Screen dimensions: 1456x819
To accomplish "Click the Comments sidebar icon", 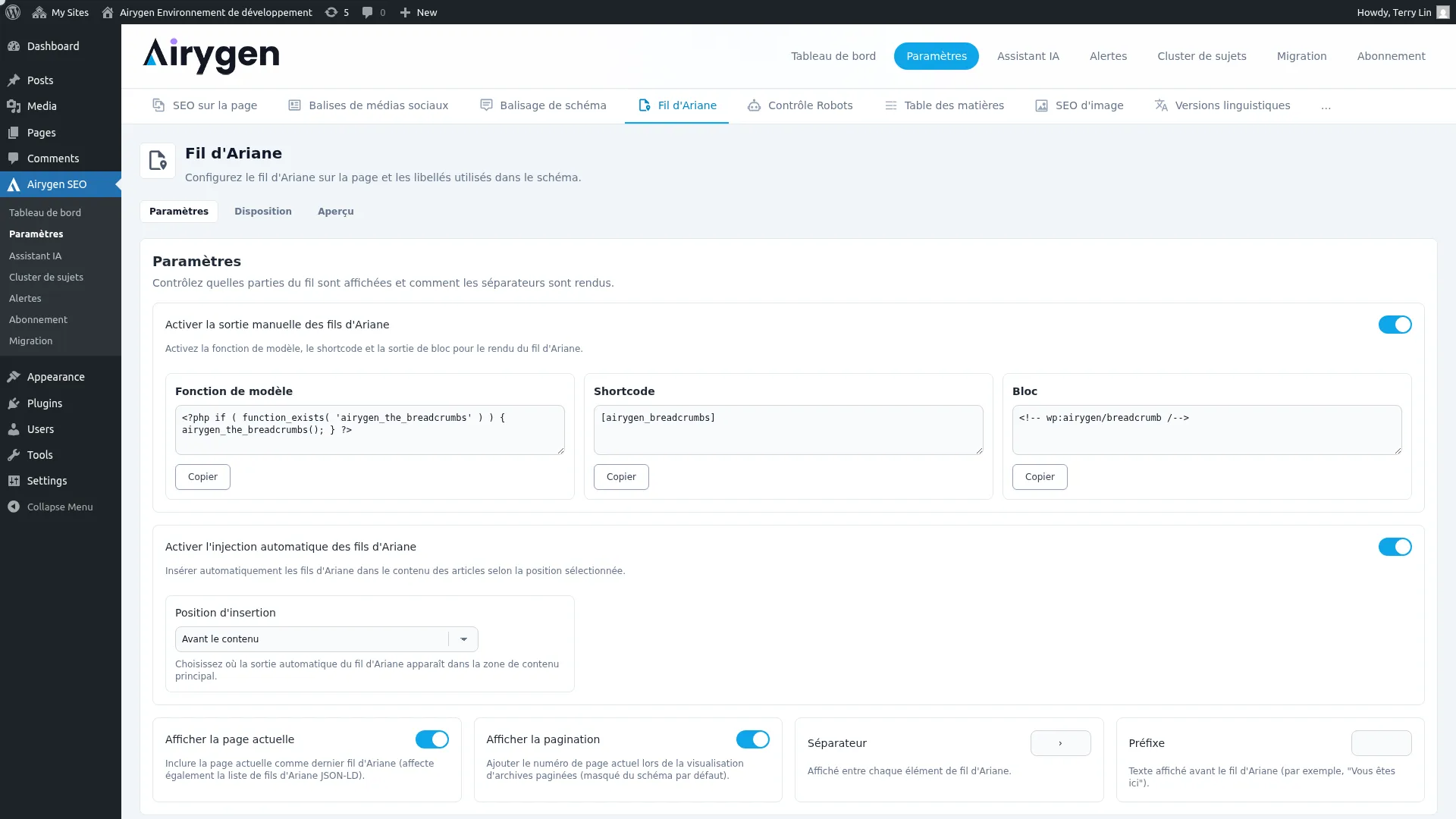I will click(14, 158).
